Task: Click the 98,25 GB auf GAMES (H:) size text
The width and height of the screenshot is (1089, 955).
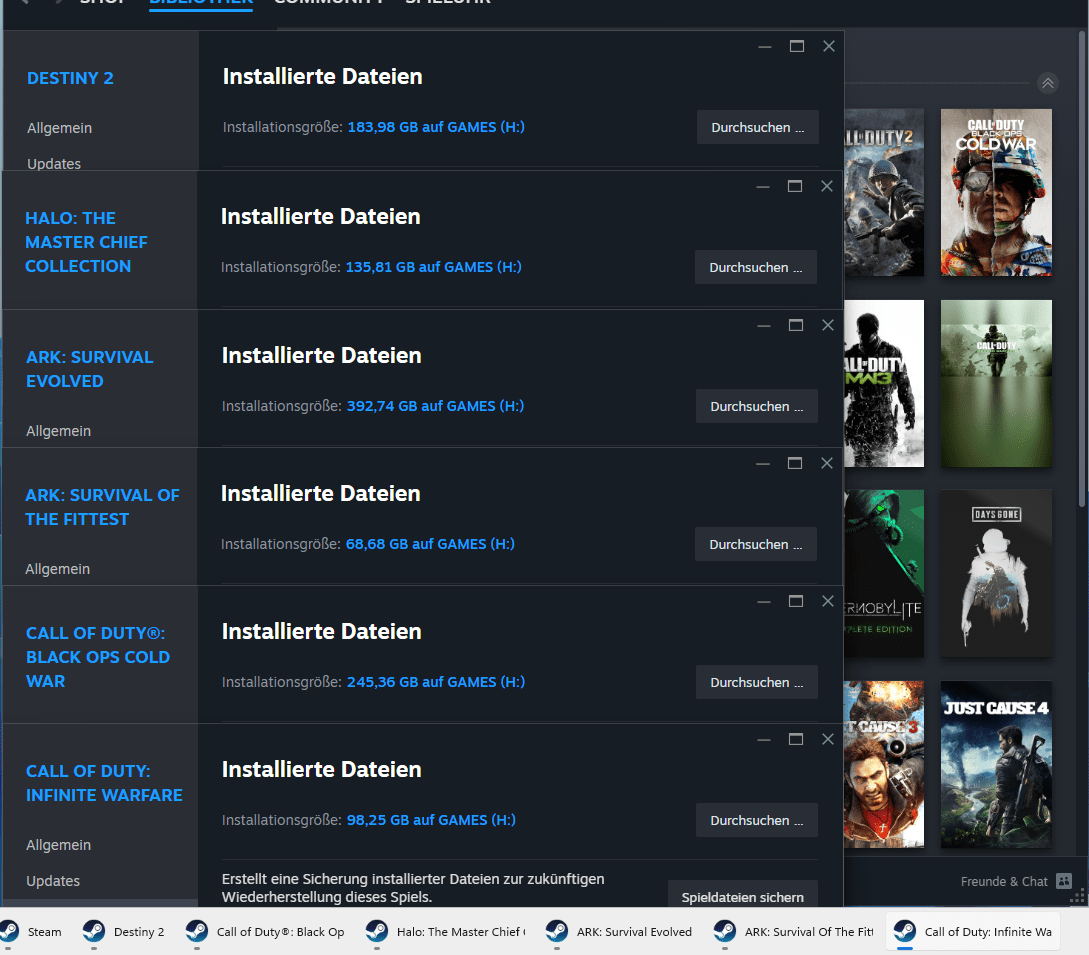Action: [431, 820]
